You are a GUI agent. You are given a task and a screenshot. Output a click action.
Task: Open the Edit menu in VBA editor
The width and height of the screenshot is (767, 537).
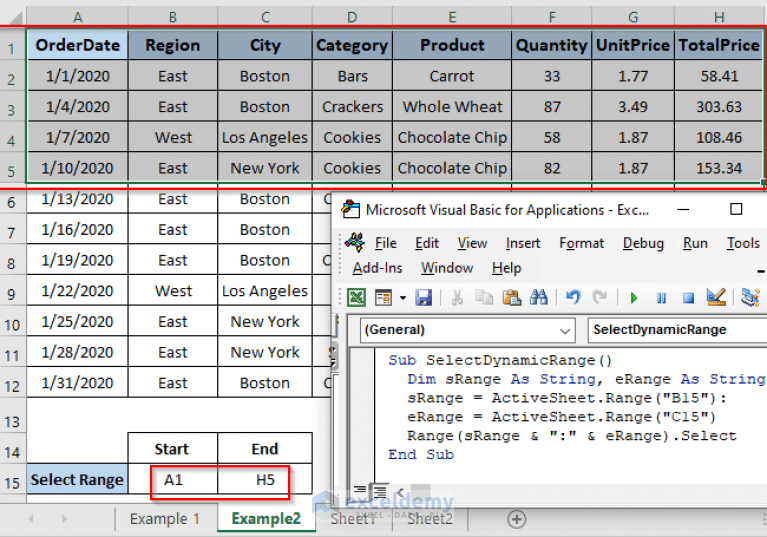[427, 243]
